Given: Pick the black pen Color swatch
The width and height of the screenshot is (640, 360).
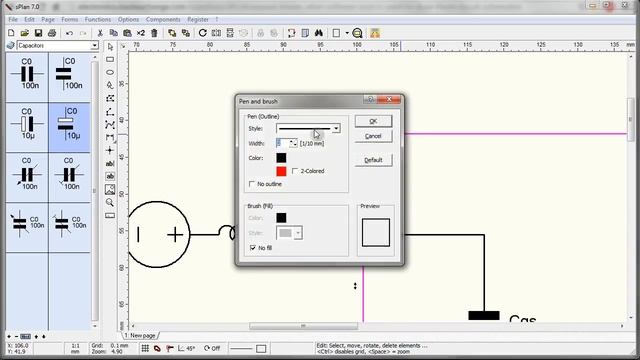Looking at the screenshot, I should coord(281,158).
